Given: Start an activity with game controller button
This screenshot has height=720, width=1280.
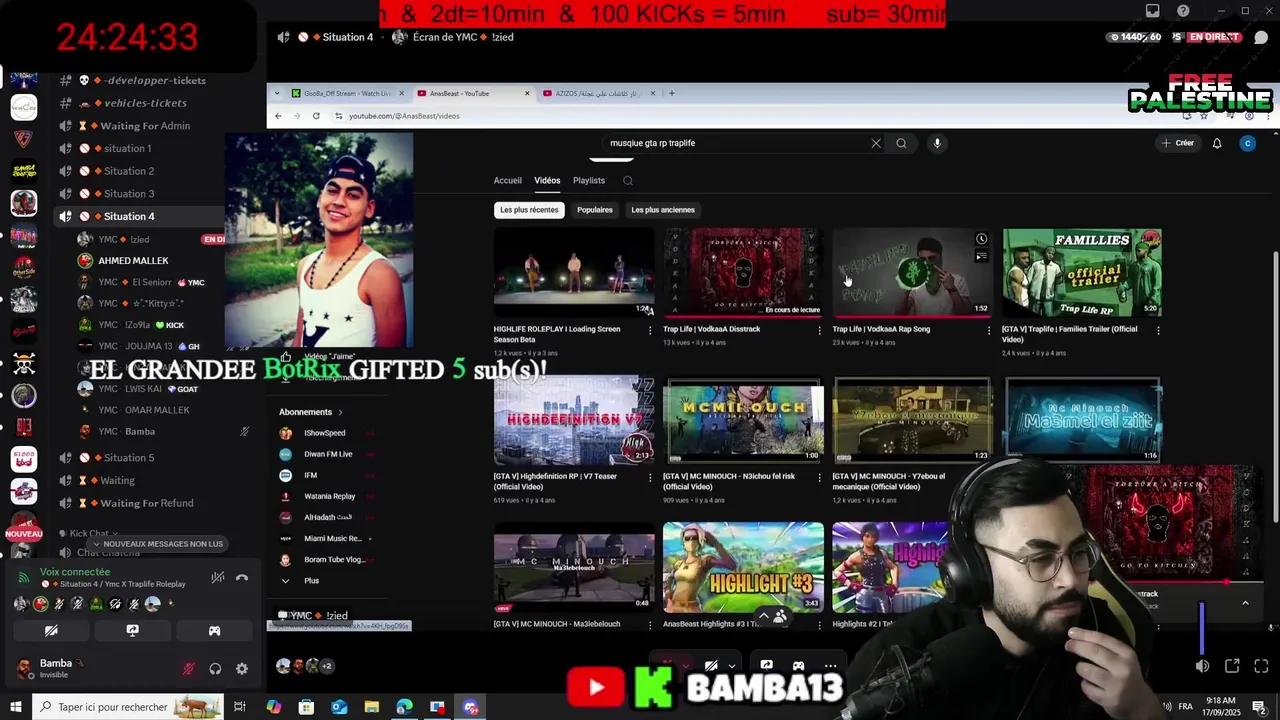Looking at the screenshot, I should pyautogui.click(x=214, y=631).
